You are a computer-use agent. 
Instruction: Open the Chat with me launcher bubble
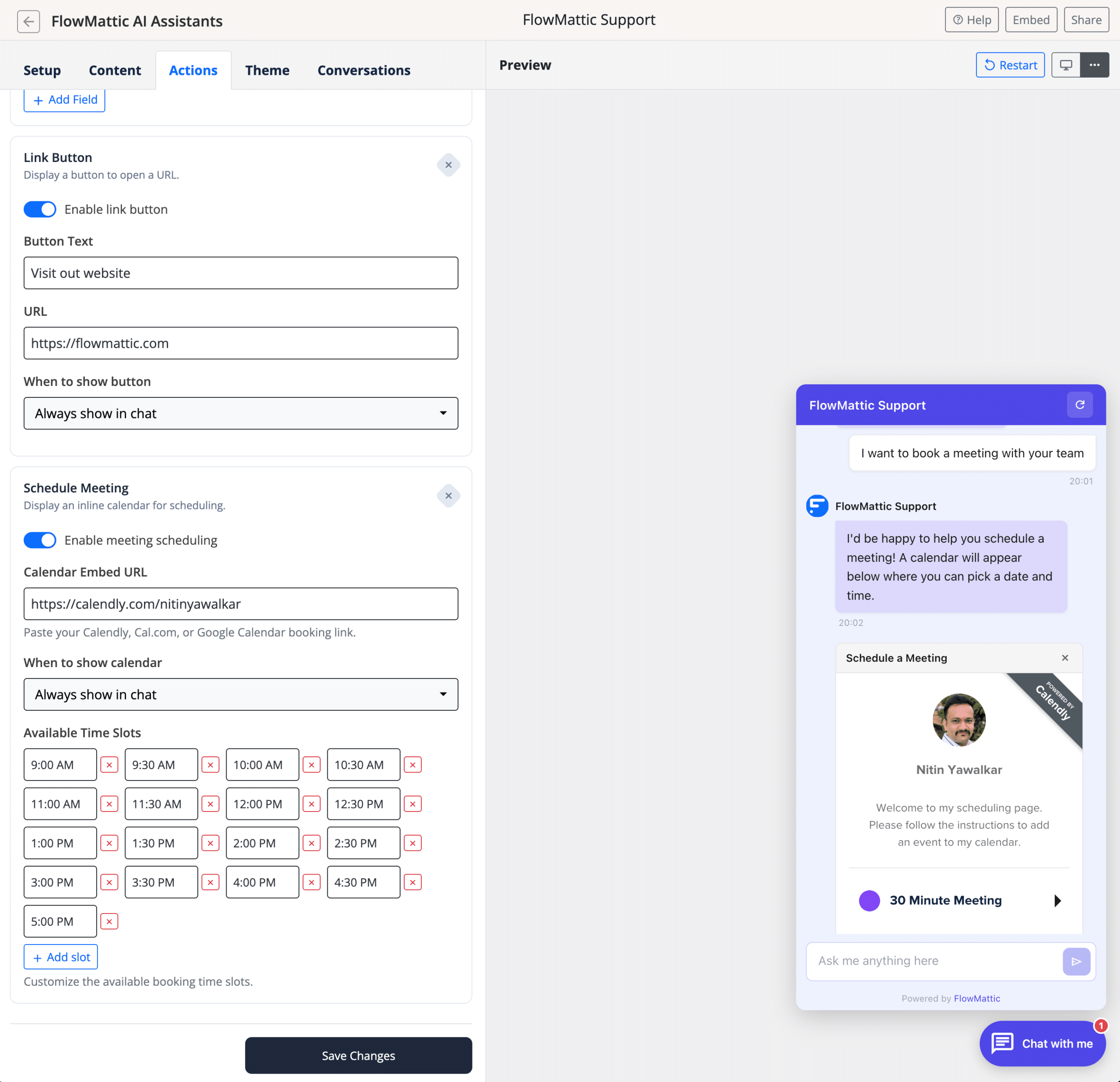(1042, 1043)
